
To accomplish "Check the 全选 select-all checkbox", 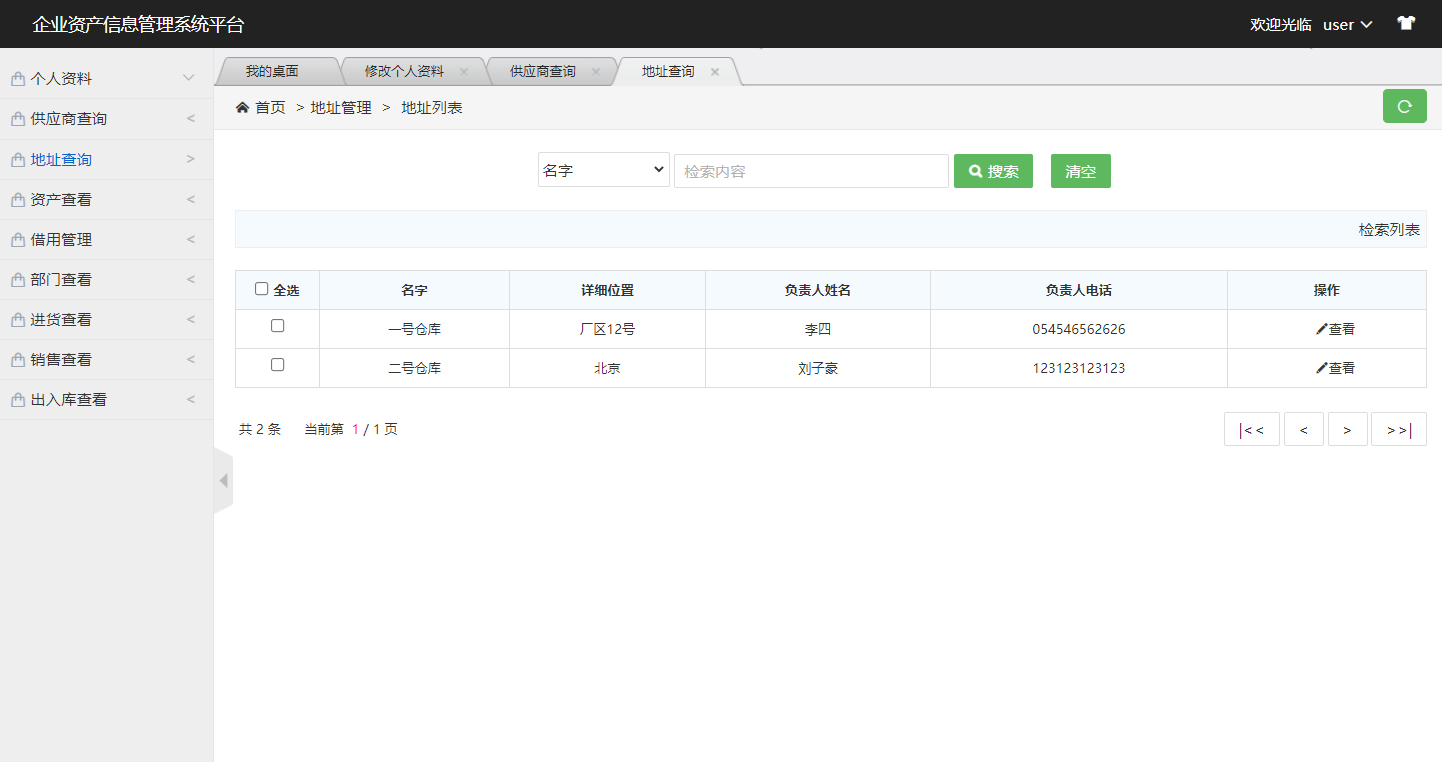I will pos(259,289).
